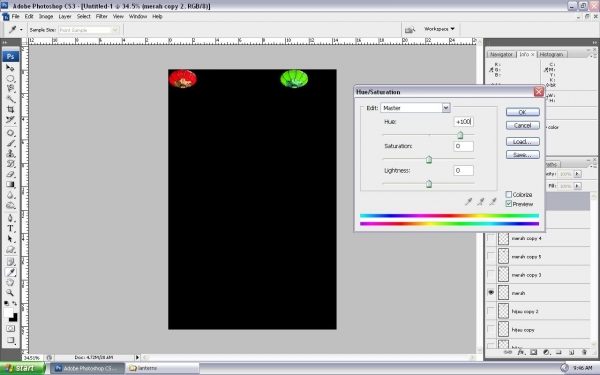Viewport: 600px width, 375px height.
Task: Show the hijau copy layer
Action: point(491,329)
